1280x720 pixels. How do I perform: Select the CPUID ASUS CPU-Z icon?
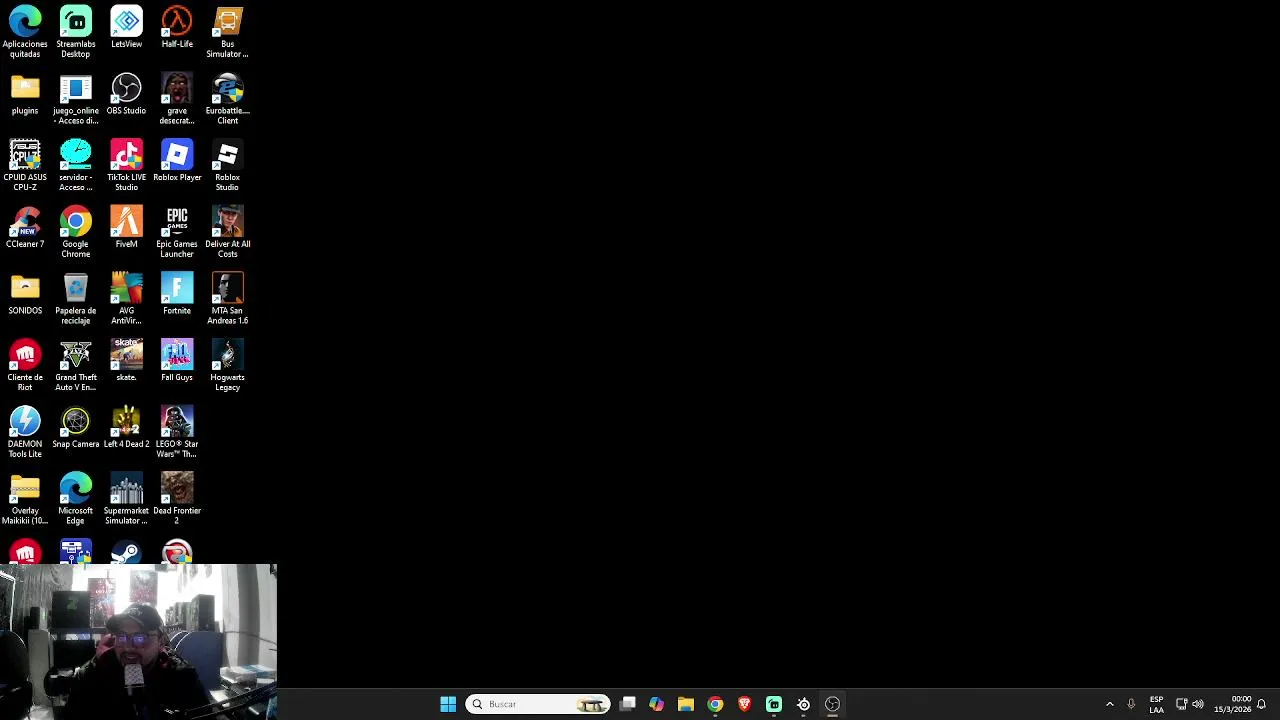[x=25, y=165]
